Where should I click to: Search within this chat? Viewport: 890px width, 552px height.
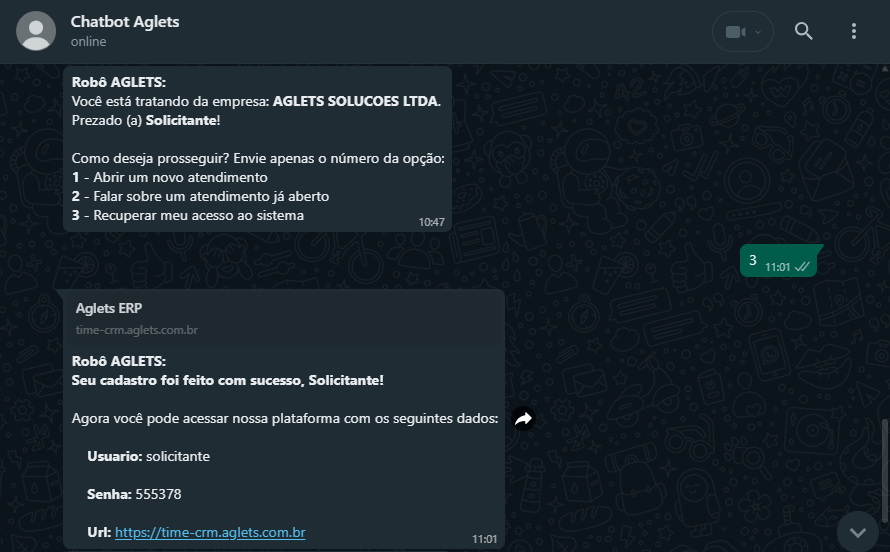[803, 31]
